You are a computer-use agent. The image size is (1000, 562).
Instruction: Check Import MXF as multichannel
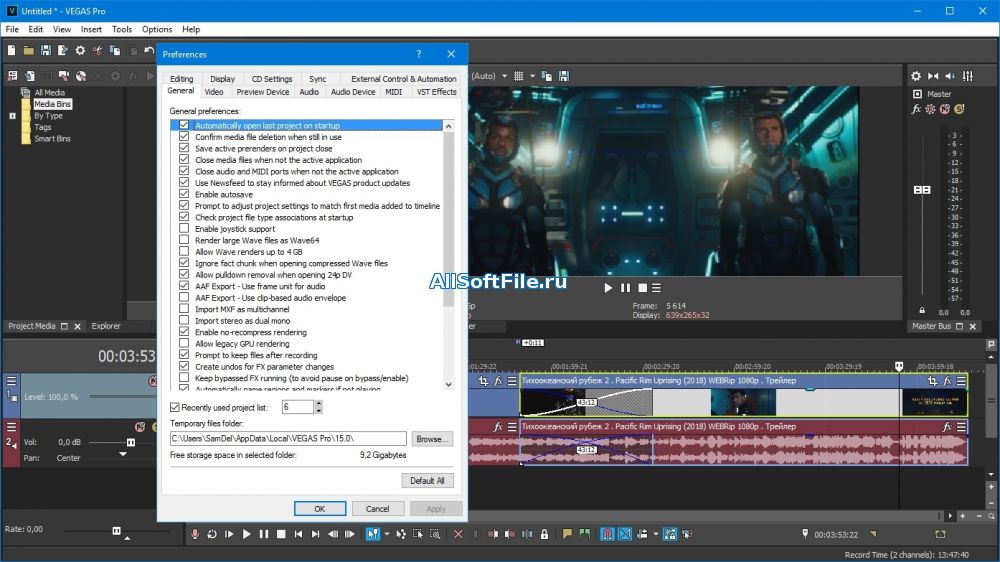(x=184, y=309)
